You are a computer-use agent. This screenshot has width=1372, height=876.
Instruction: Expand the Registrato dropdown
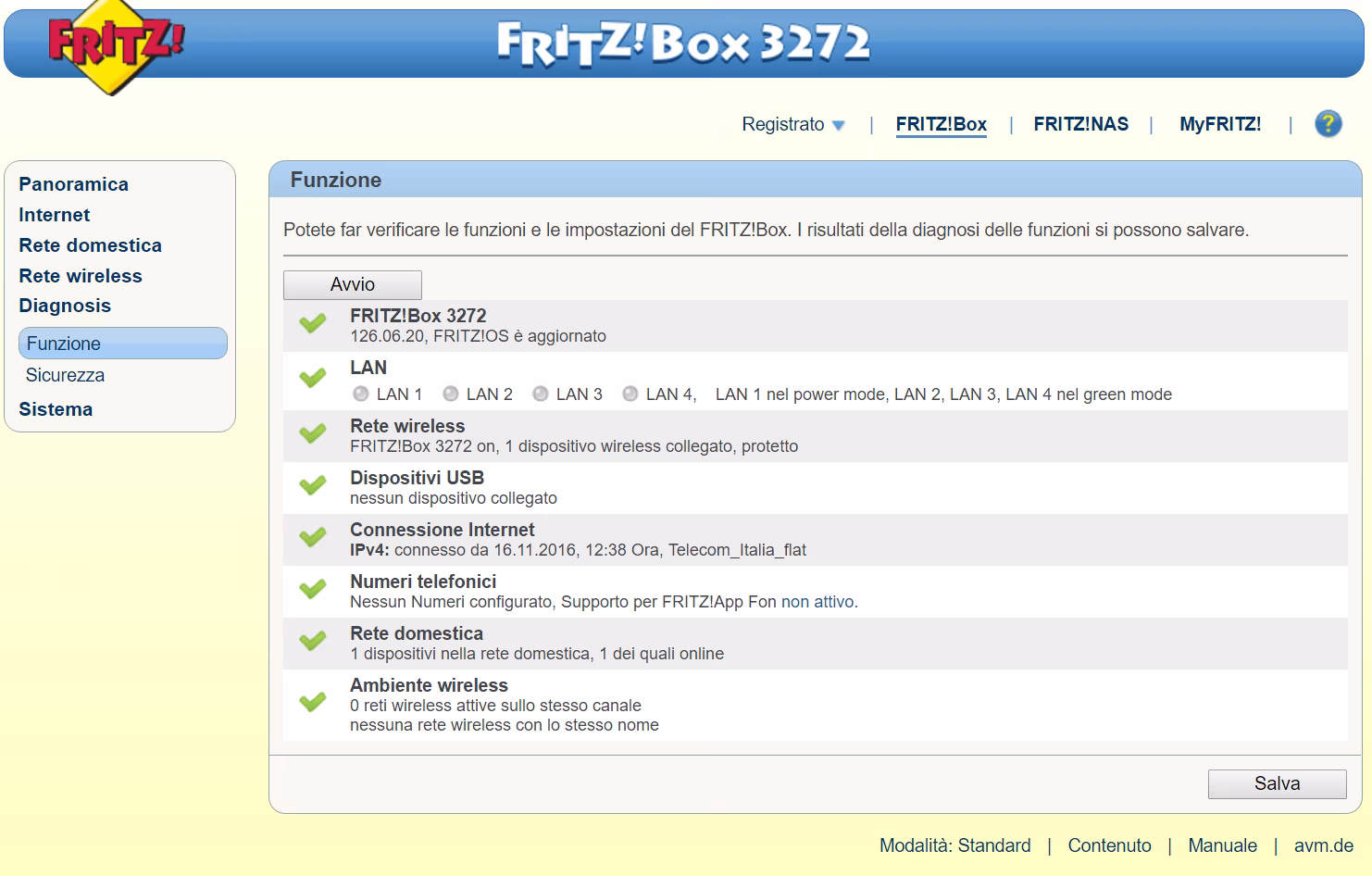(x=793, y=124)
